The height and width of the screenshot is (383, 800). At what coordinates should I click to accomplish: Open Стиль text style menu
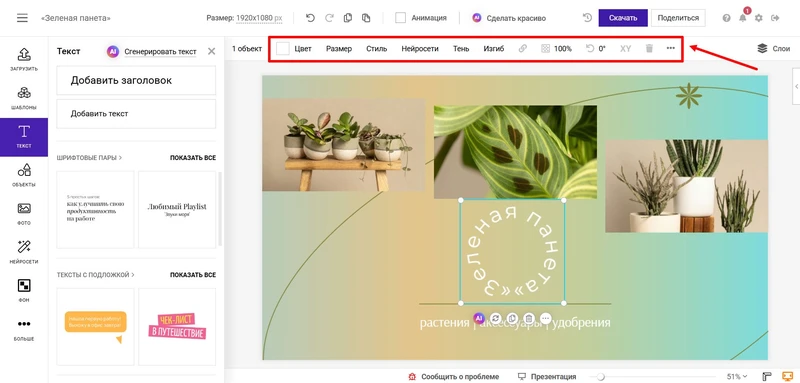pyautogui.click(x=377, y=49)
